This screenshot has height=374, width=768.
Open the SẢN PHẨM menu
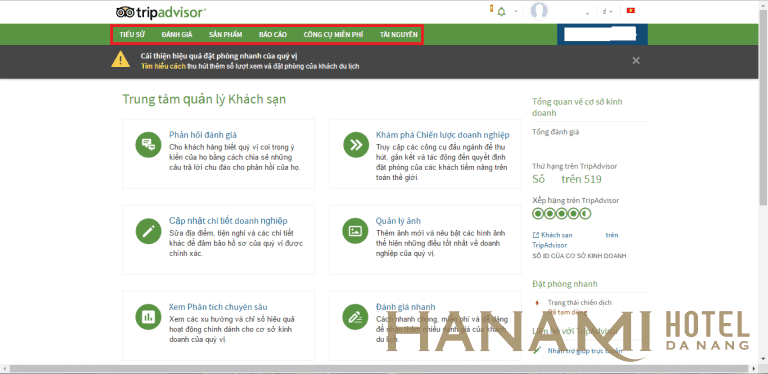point(225,35)
